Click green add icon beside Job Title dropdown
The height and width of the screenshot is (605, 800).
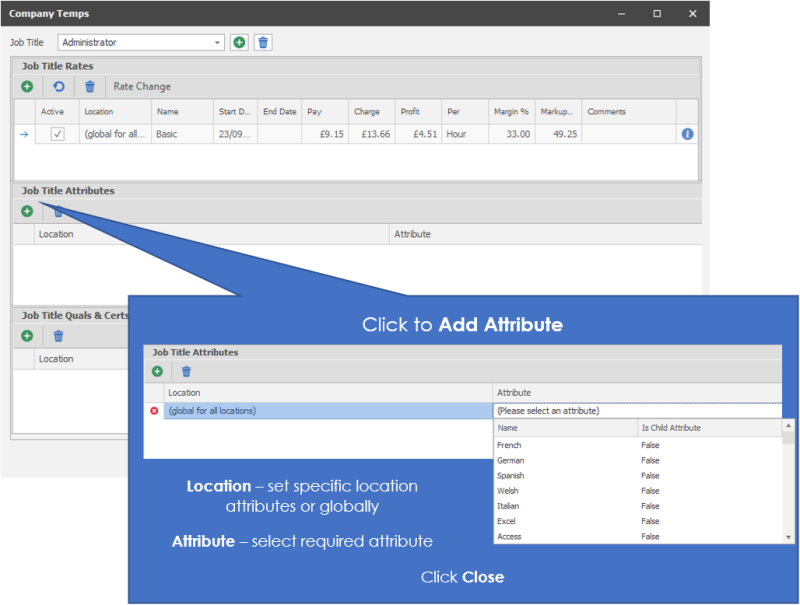tap(239, 42)
